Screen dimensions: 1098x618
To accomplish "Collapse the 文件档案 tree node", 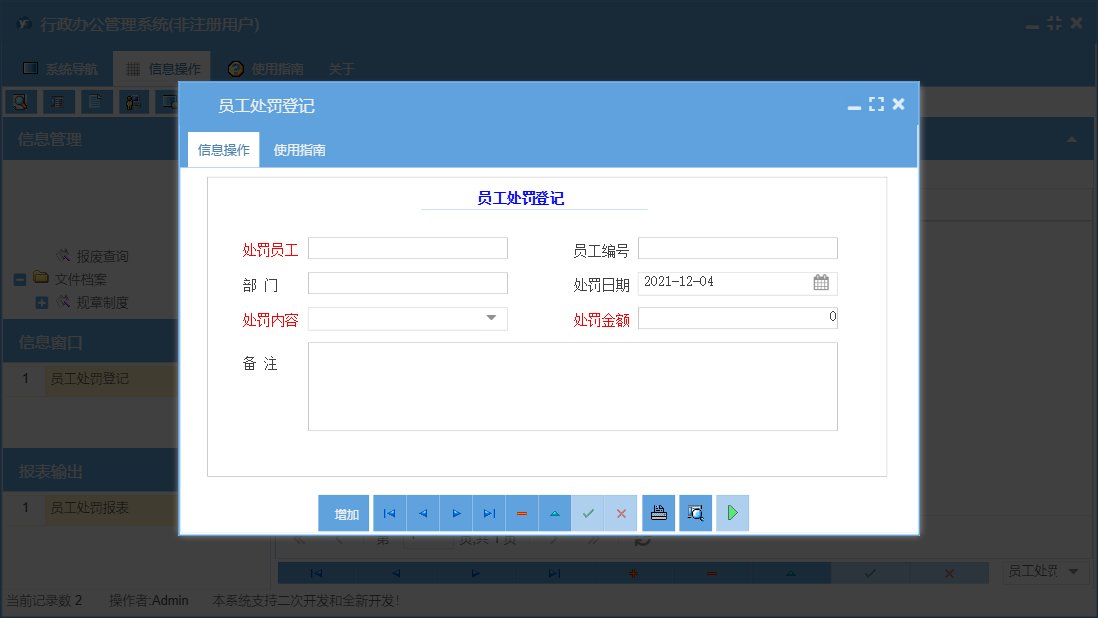I will click(17, 279).
